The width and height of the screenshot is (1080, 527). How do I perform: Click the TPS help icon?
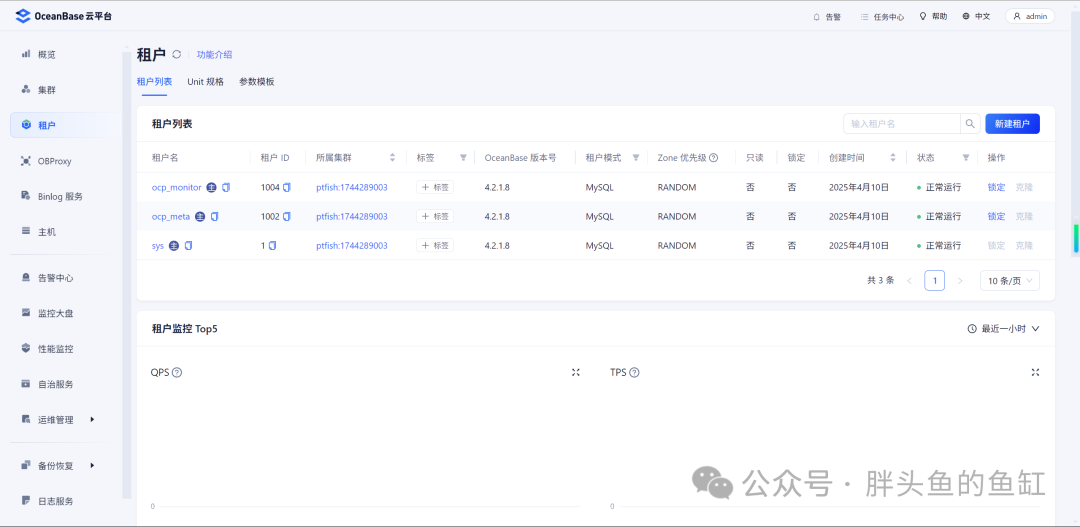pyautogui.click(x=634, y=373)
